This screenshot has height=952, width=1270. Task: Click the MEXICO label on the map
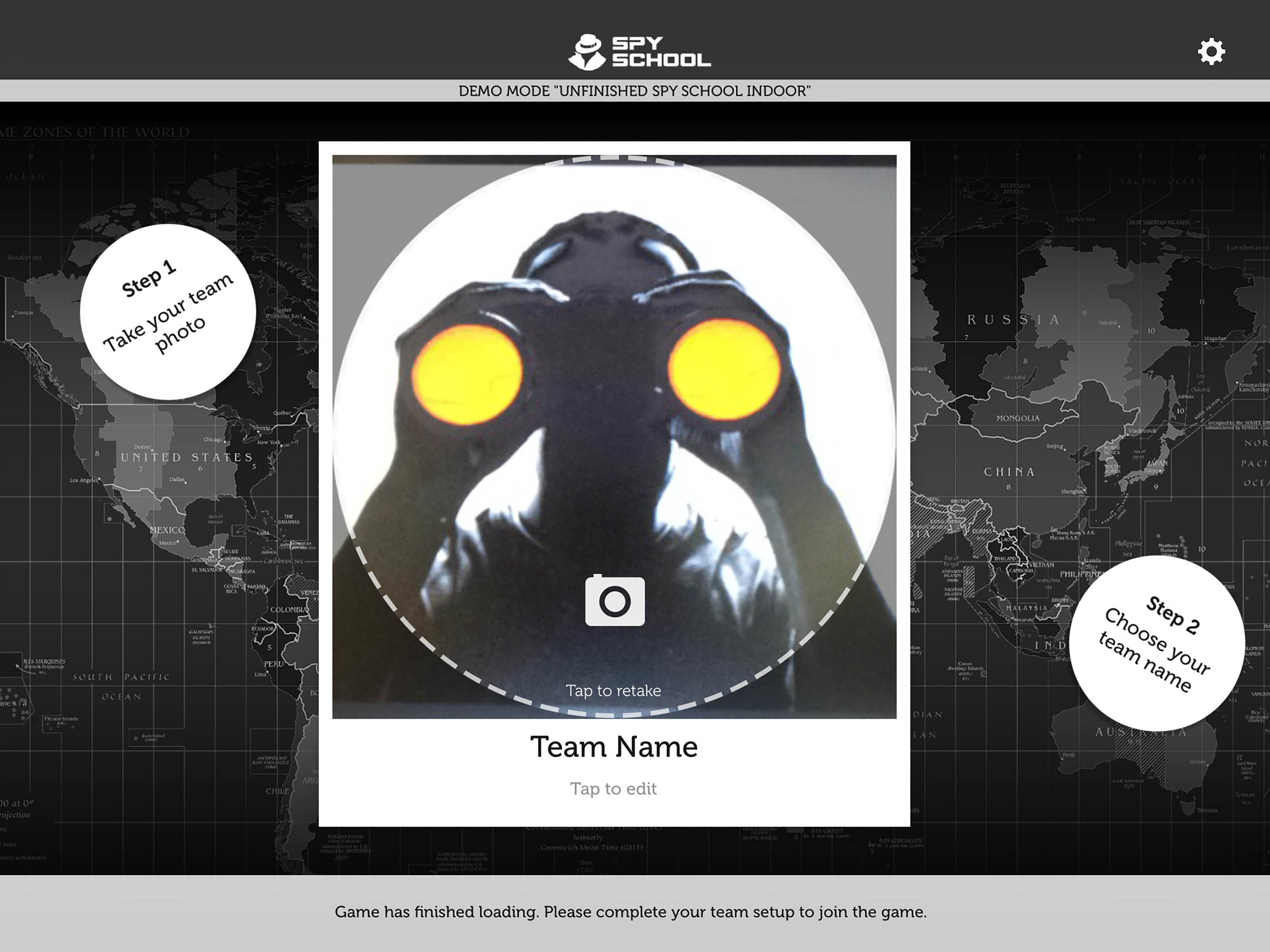tap(167, 530)
